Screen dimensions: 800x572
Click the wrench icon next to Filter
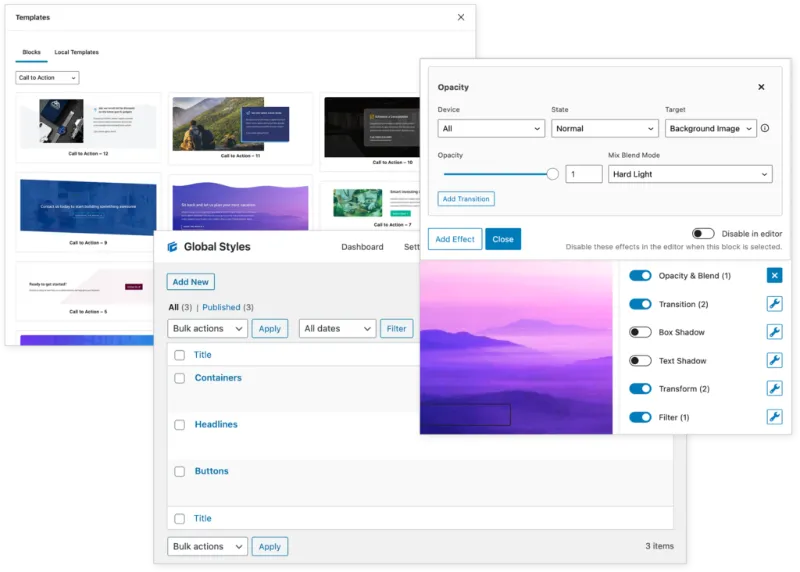(774, 417)
